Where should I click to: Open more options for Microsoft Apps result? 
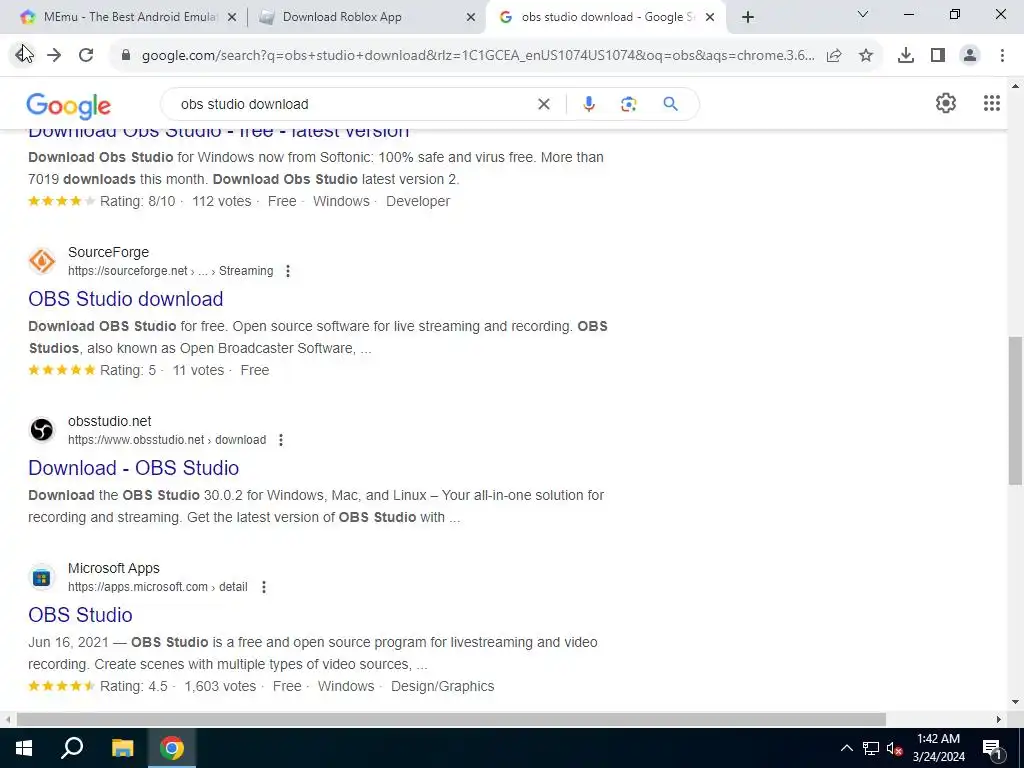click(263, 587)
